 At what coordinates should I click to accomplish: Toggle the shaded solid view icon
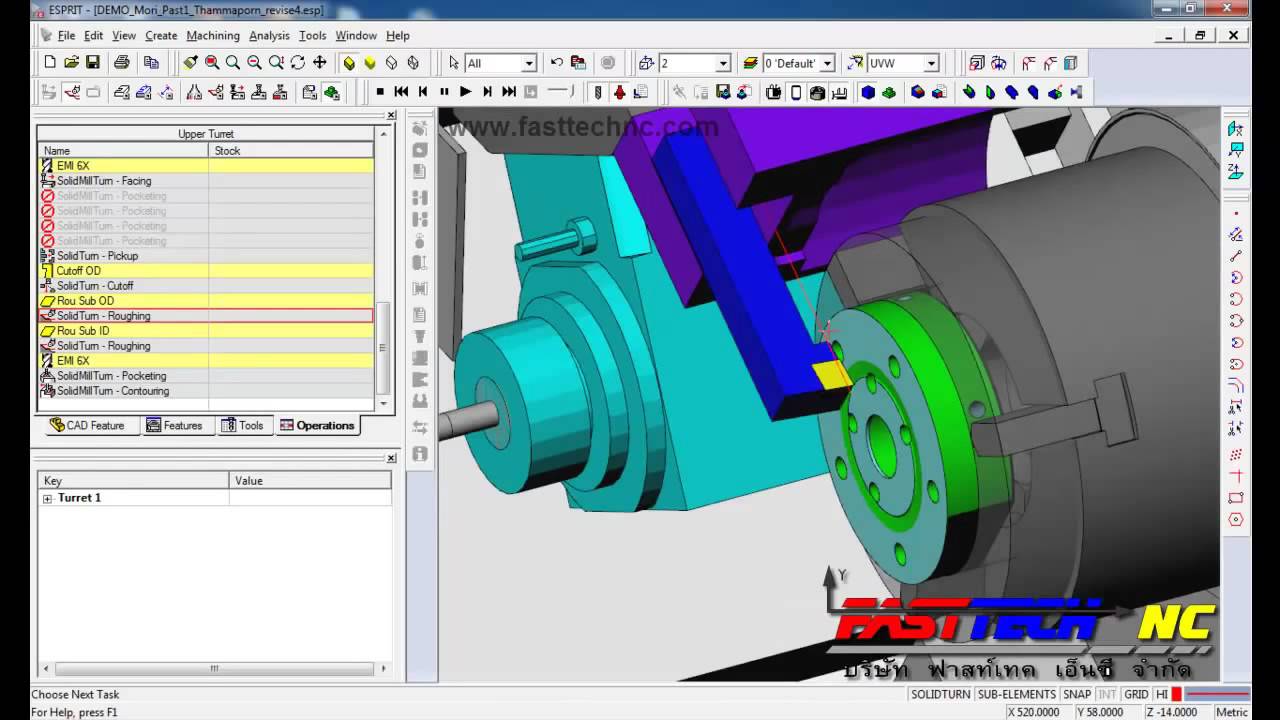coord(349,62)
